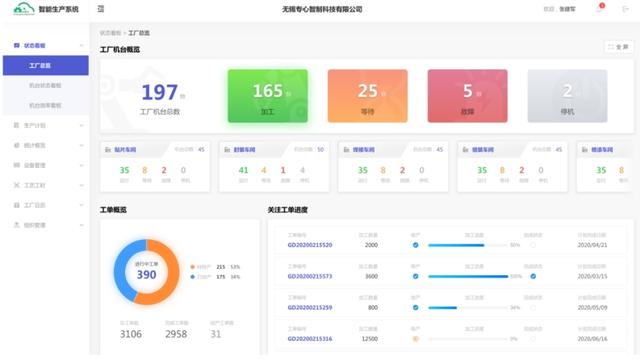Toggle 投产 check for order GD20200215520
Screen dimensions: 640x360
coord(416,245)
